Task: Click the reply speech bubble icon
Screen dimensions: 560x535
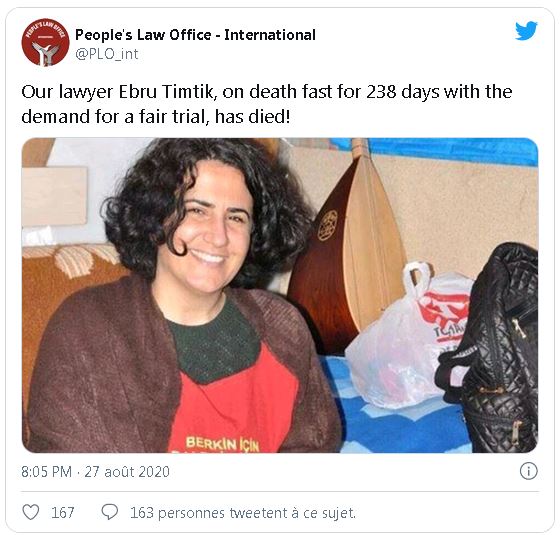Action: [110, 512]
